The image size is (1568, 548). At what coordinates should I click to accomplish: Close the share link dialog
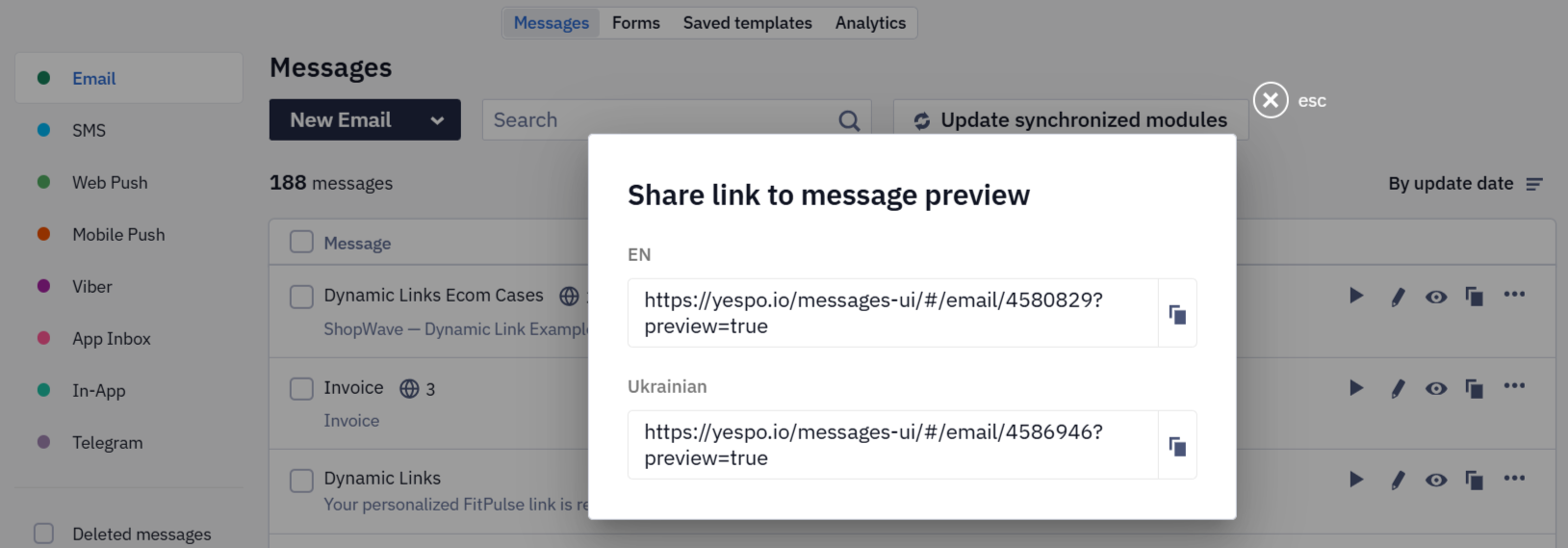pyautogui.click(x=1271, y=100)
